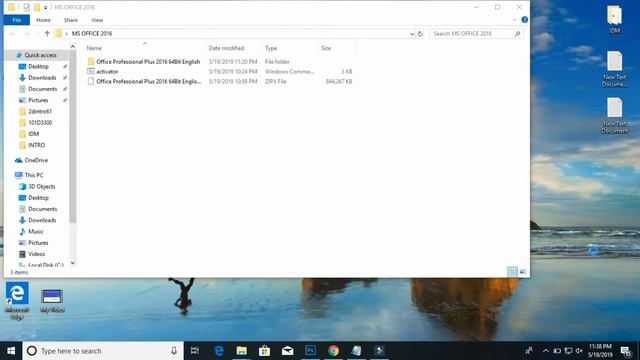640x360 pixels.
Task: Open Videos under This PC
Action: (x=36, y=254)
